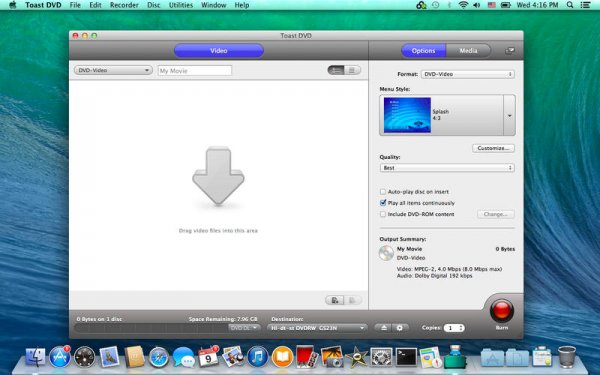Expand the Quality Best dropdown
600x375 pixels.
click(x=447, y=168)
